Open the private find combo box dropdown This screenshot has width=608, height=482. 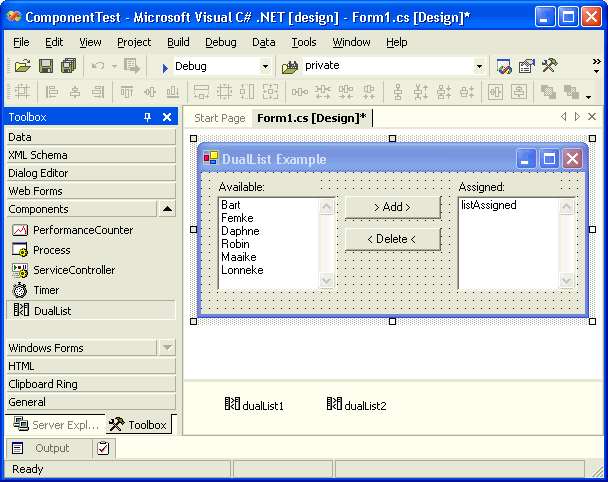[479, 66]
